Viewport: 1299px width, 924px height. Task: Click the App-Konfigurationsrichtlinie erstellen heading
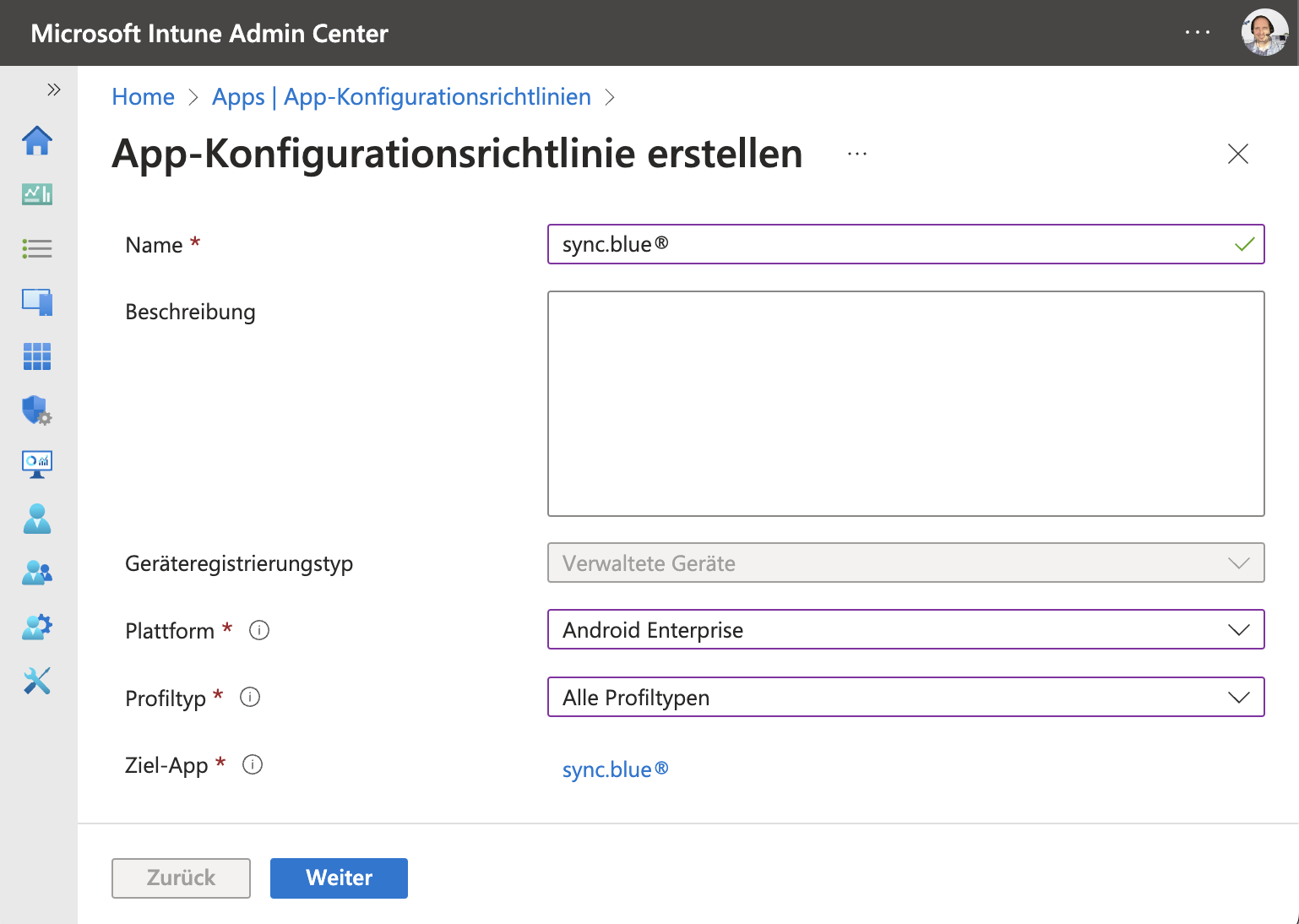[x=457, y=154]
